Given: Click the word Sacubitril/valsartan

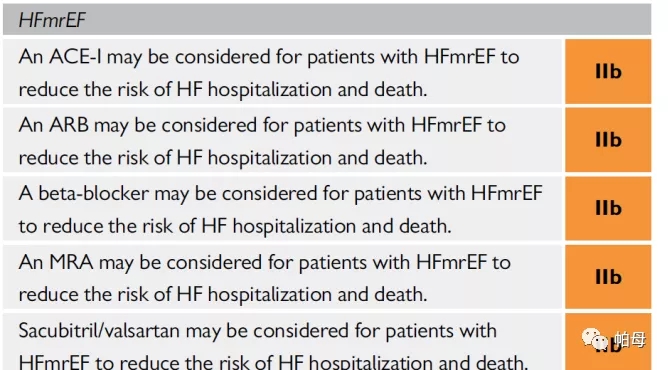Looking at the screenshot, I should tap(99, 331).
